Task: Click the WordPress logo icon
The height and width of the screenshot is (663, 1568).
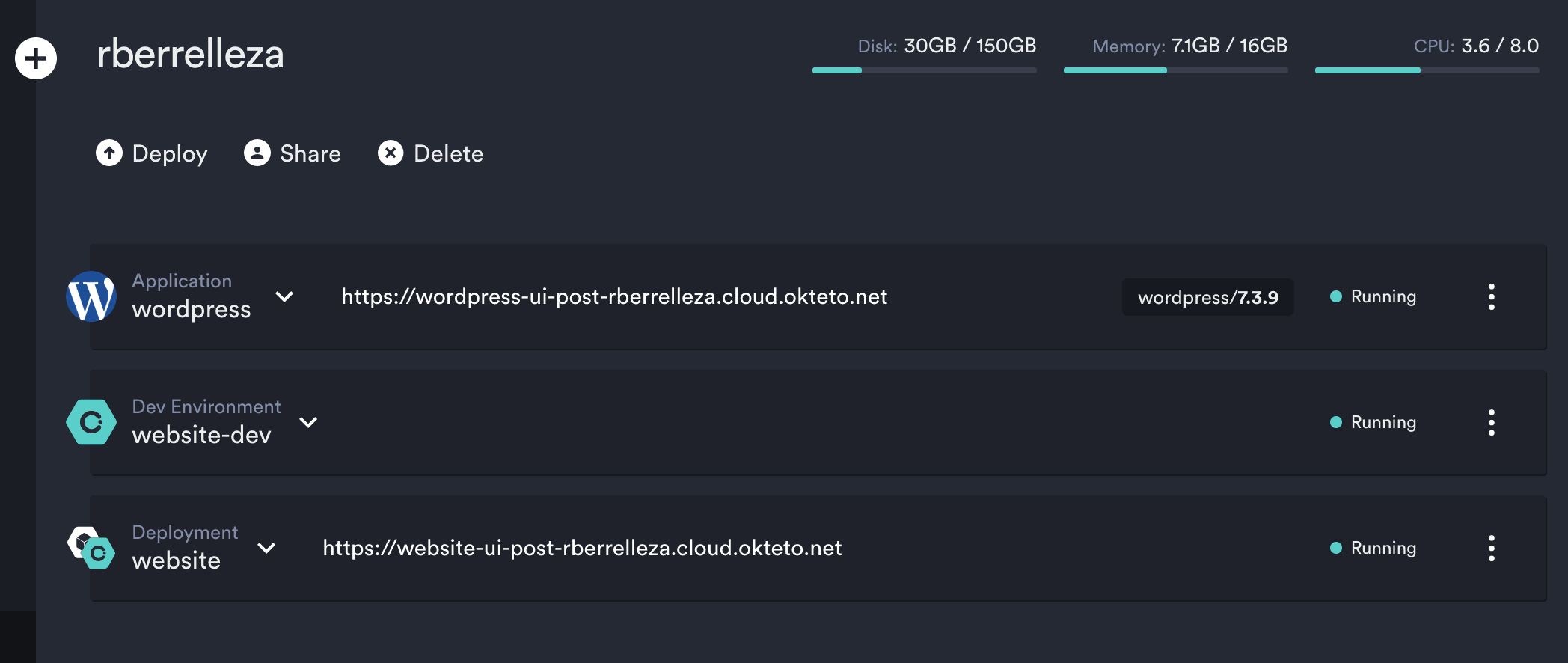Action: pyautogui.click(x=91, y=296)
